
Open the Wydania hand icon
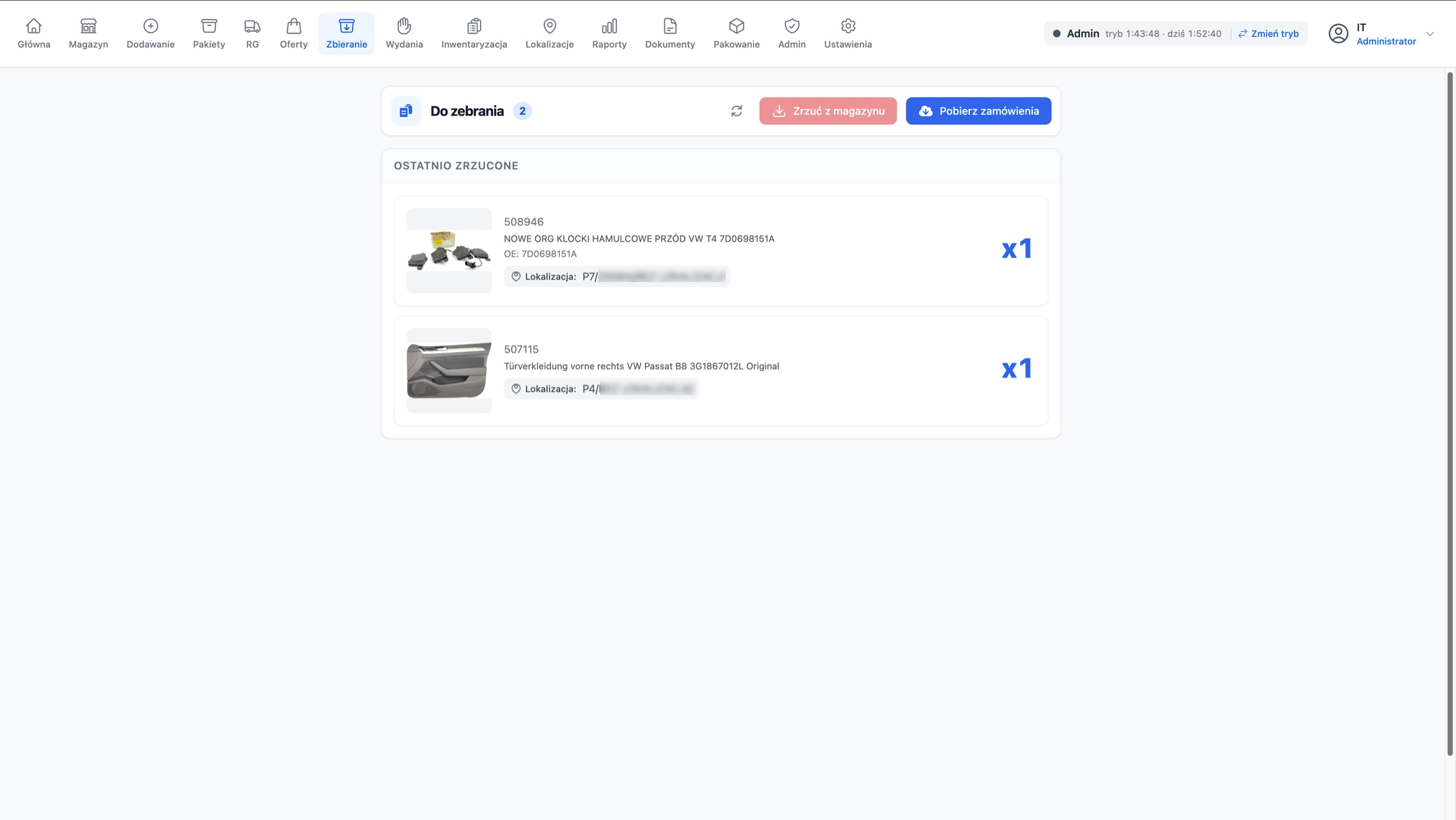tap(404, 26)
